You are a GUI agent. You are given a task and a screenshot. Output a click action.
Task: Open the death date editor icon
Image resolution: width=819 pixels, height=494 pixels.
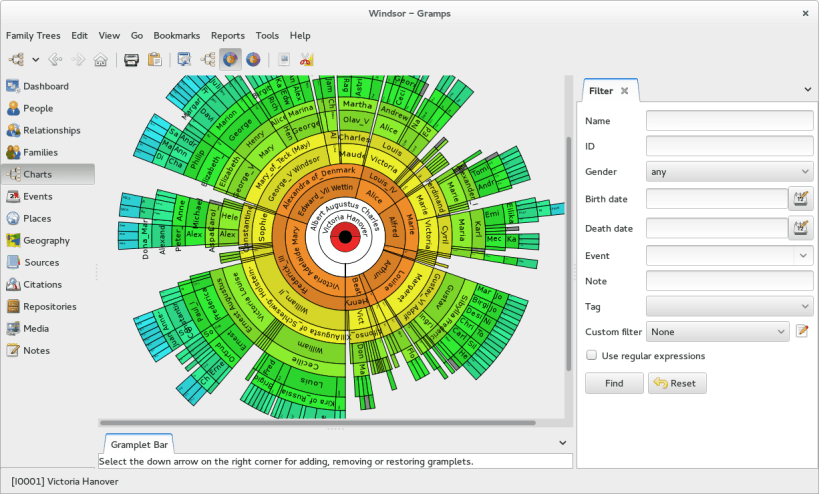pyautogui.click(x=800, y=228)
